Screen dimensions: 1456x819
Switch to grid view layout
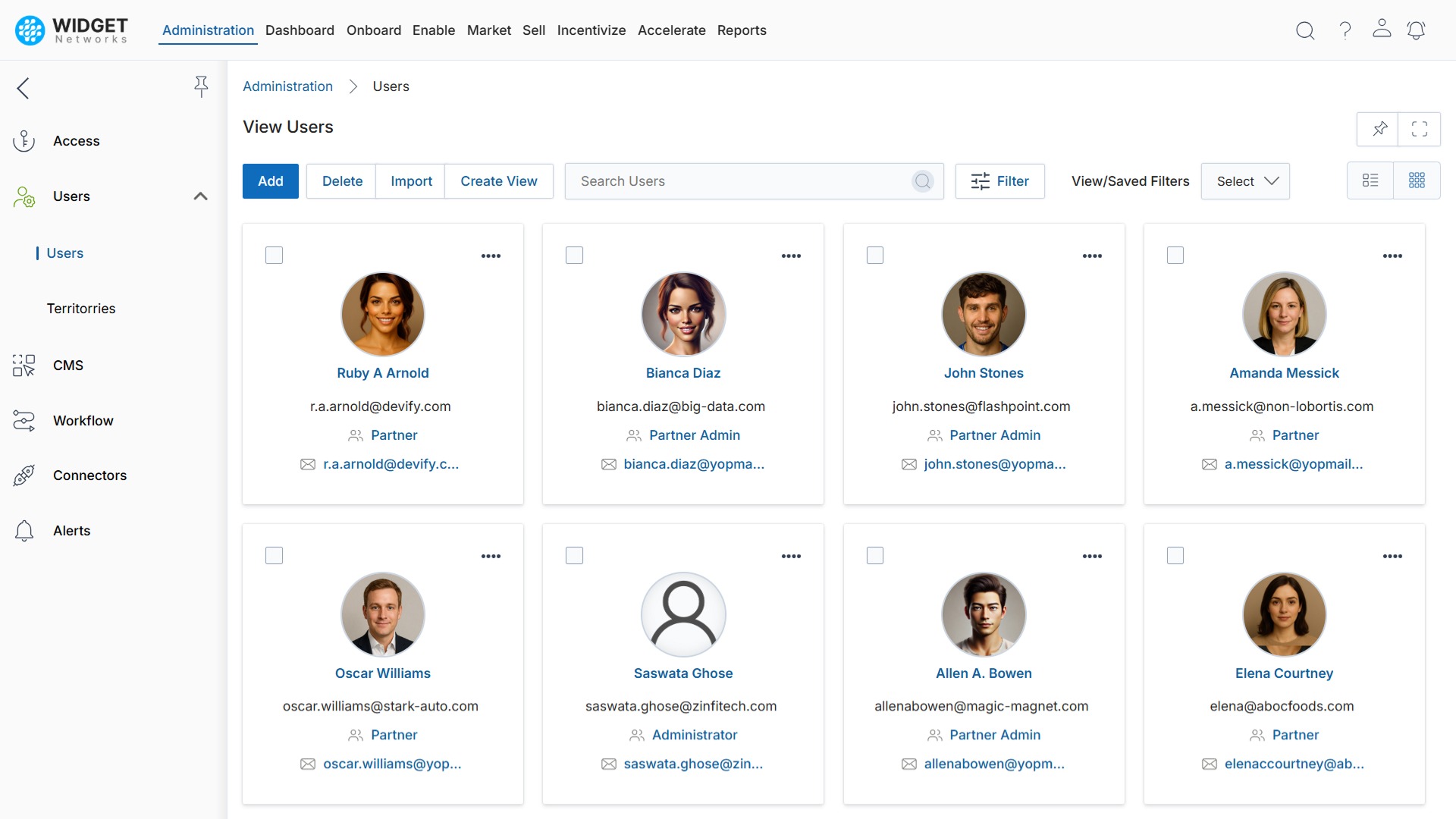point(1418,180)
